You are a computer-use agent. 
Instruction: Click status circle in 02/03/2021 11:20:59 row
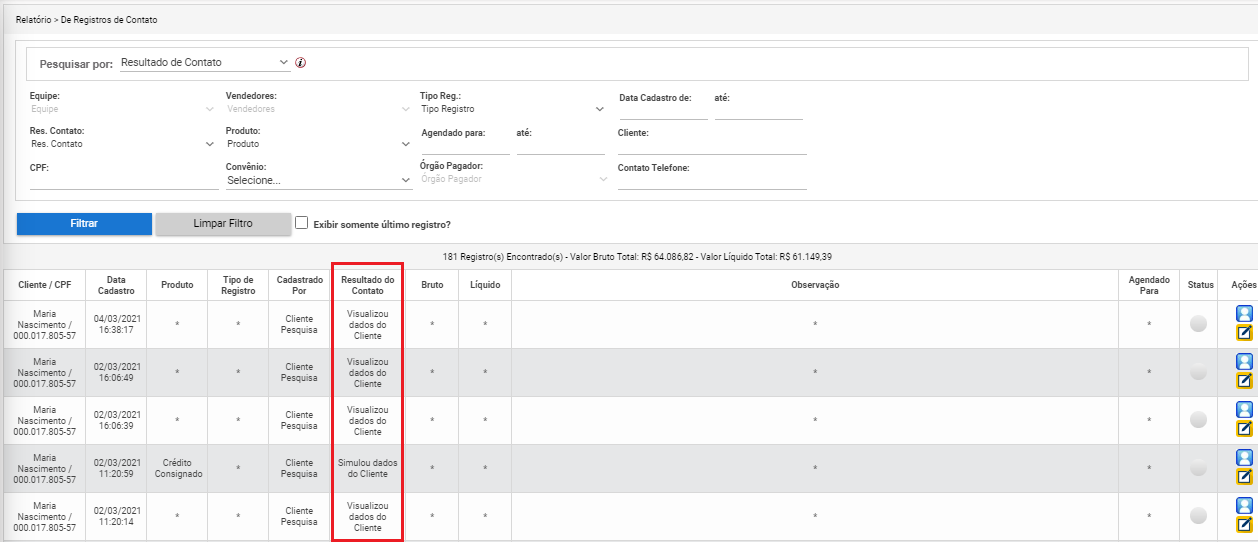[x=1199, y=468]
